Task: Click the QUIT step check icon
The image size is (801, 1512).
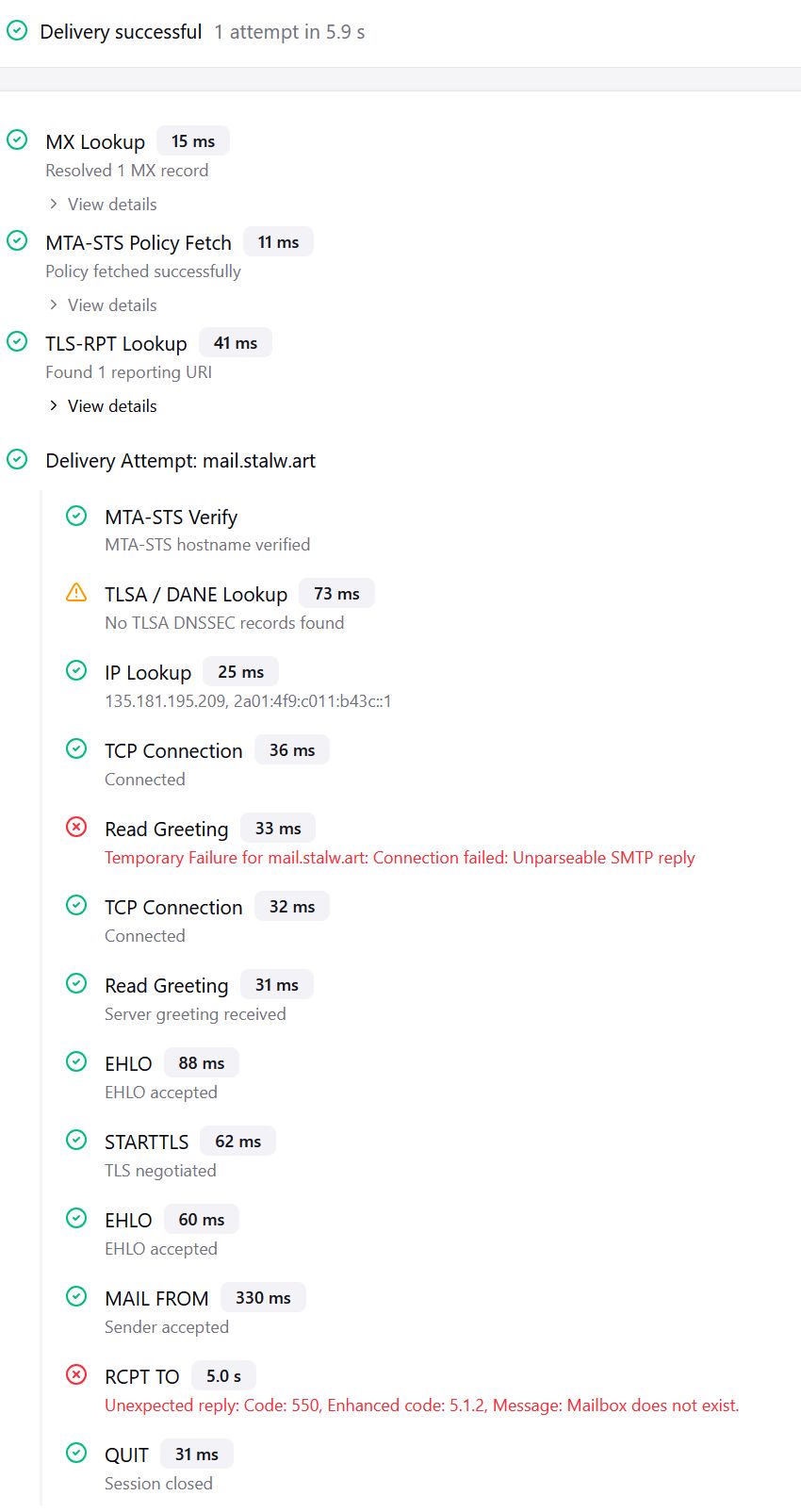Action: tap(76, 1454)
